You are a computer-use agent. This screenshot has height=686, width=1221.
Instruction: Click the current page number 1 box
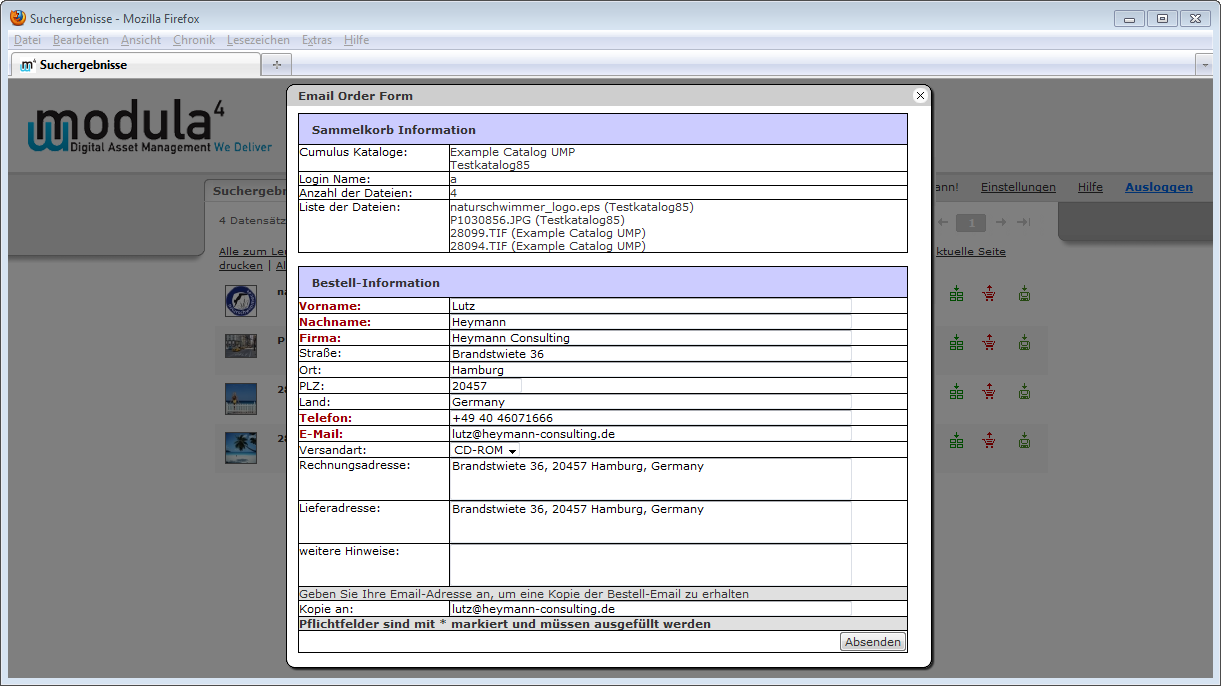coord(971,222)
